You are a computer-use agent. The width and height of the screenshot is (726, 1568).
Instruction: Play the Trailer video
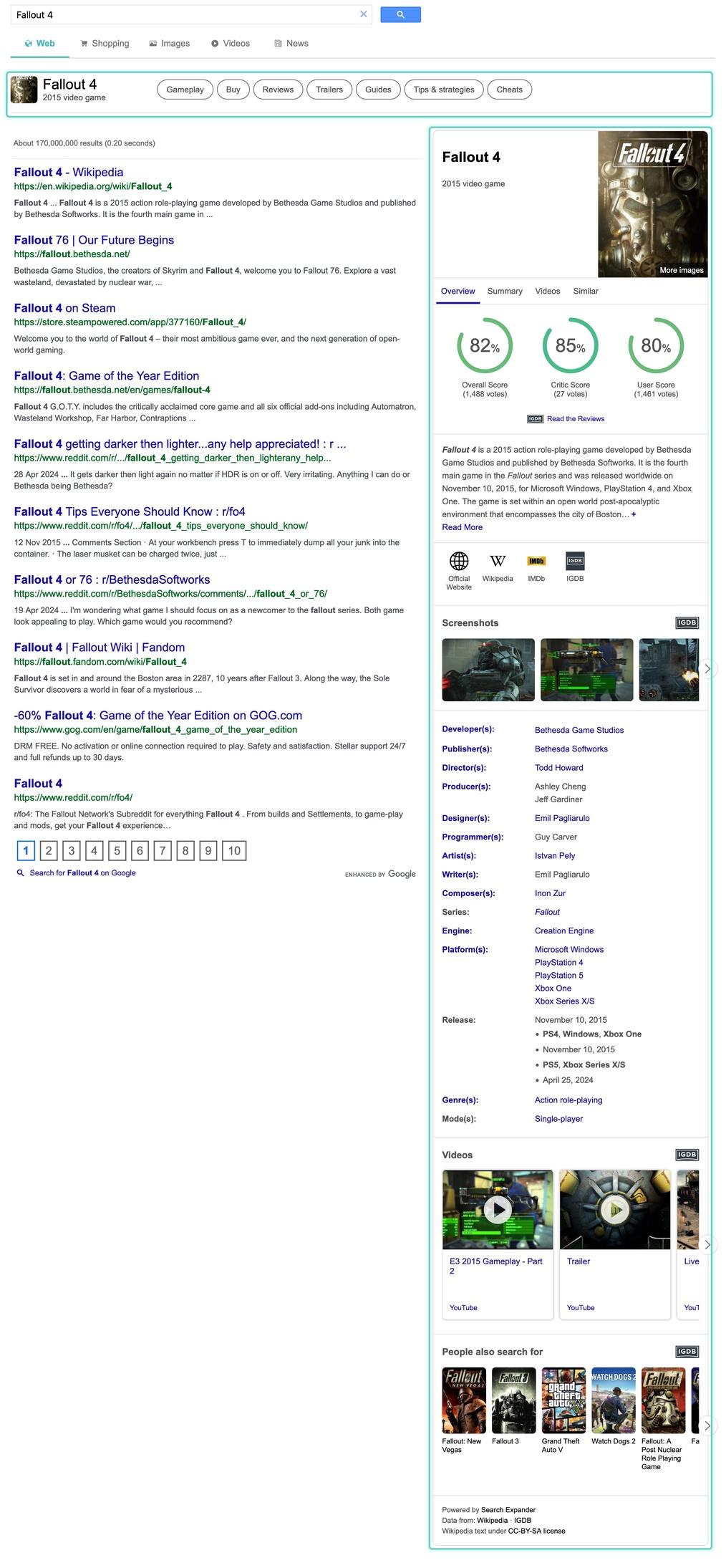615,1210
